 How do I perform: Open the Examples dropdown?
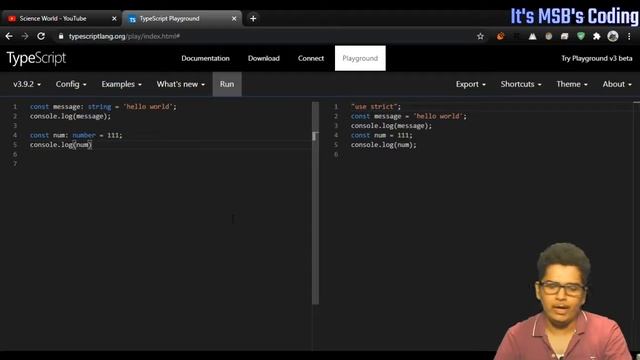click(121, 84)
